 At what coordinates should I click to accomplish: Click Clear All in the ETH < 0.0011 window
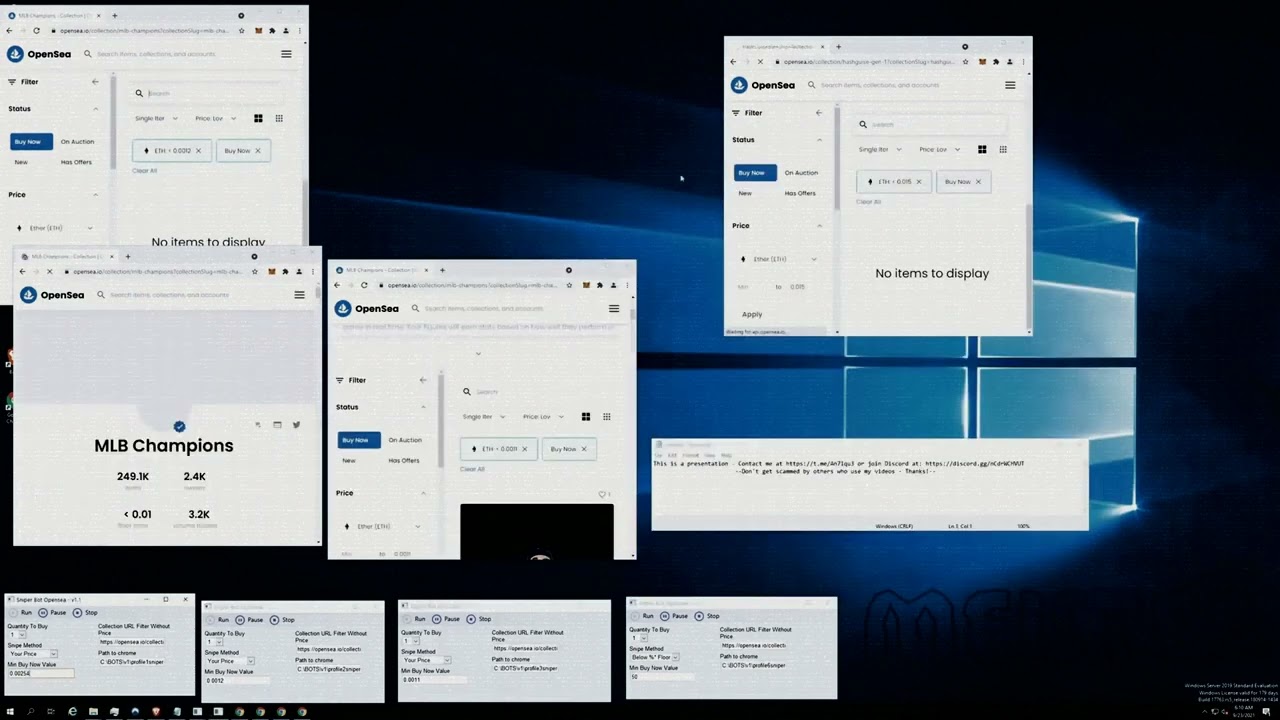coord(472,469)
